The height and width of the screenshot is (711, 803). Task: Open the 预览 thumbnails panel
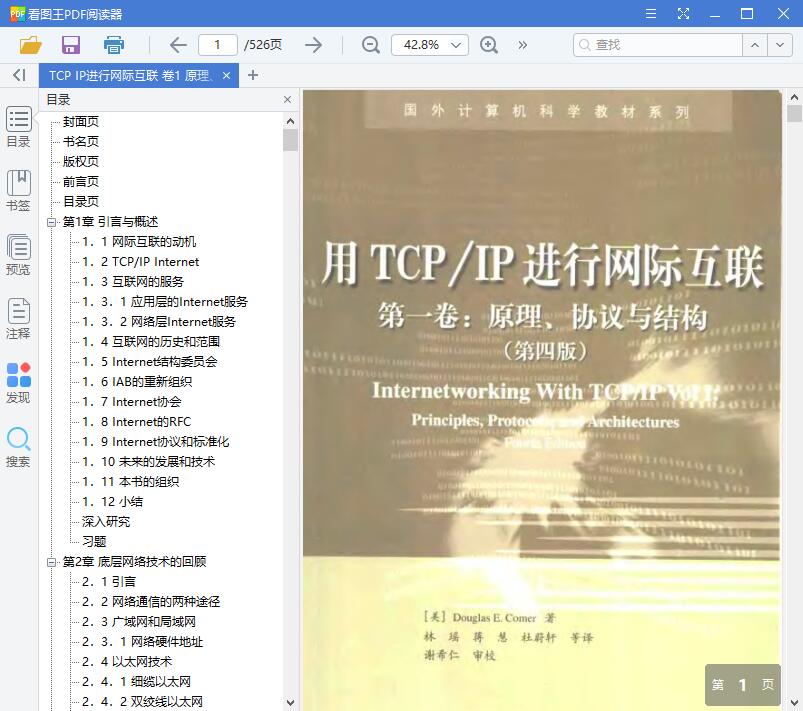coord(18,255)
